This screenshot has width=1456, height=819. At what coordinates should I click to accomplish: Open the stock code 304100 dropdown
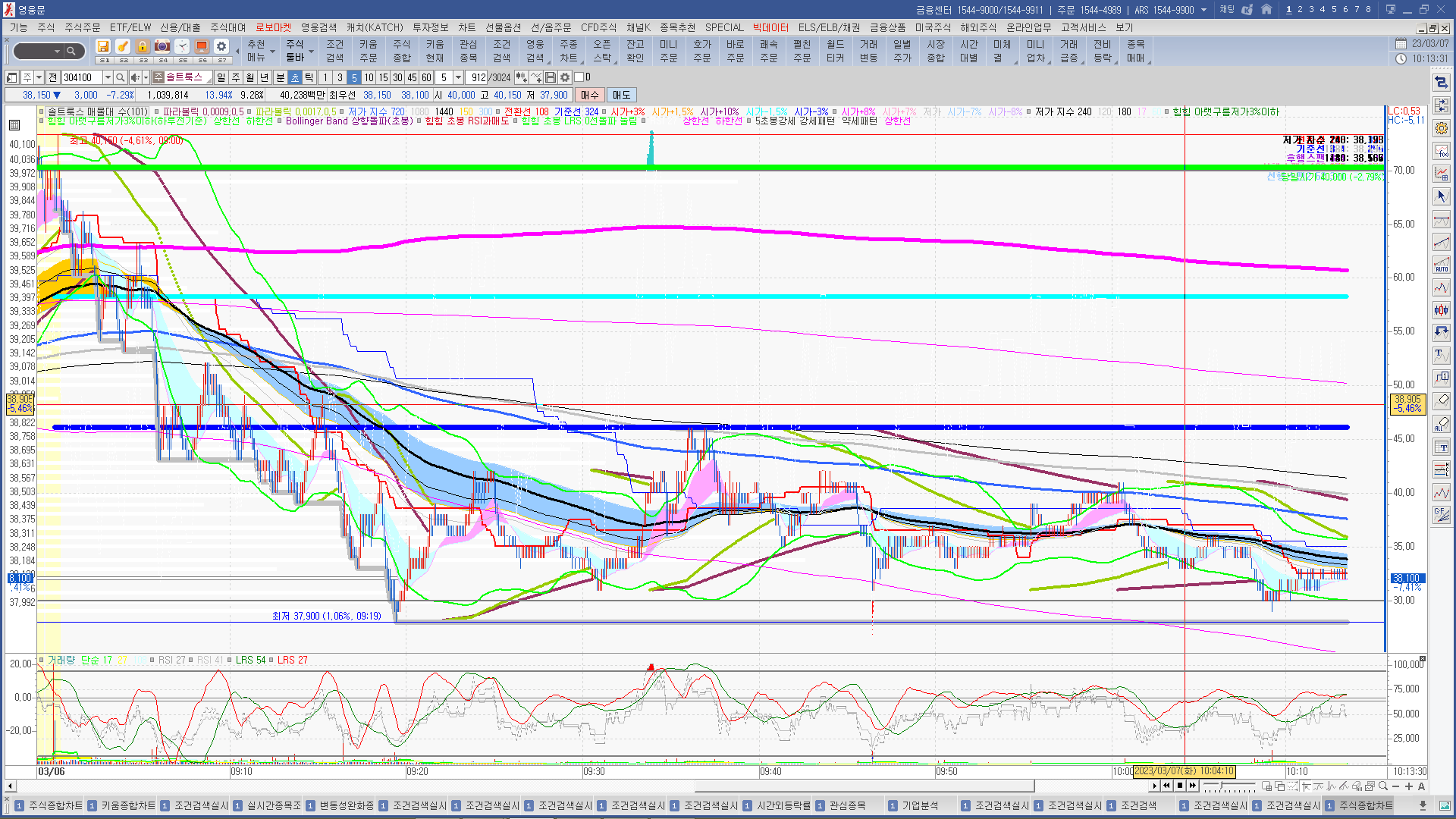coord(107,77)
